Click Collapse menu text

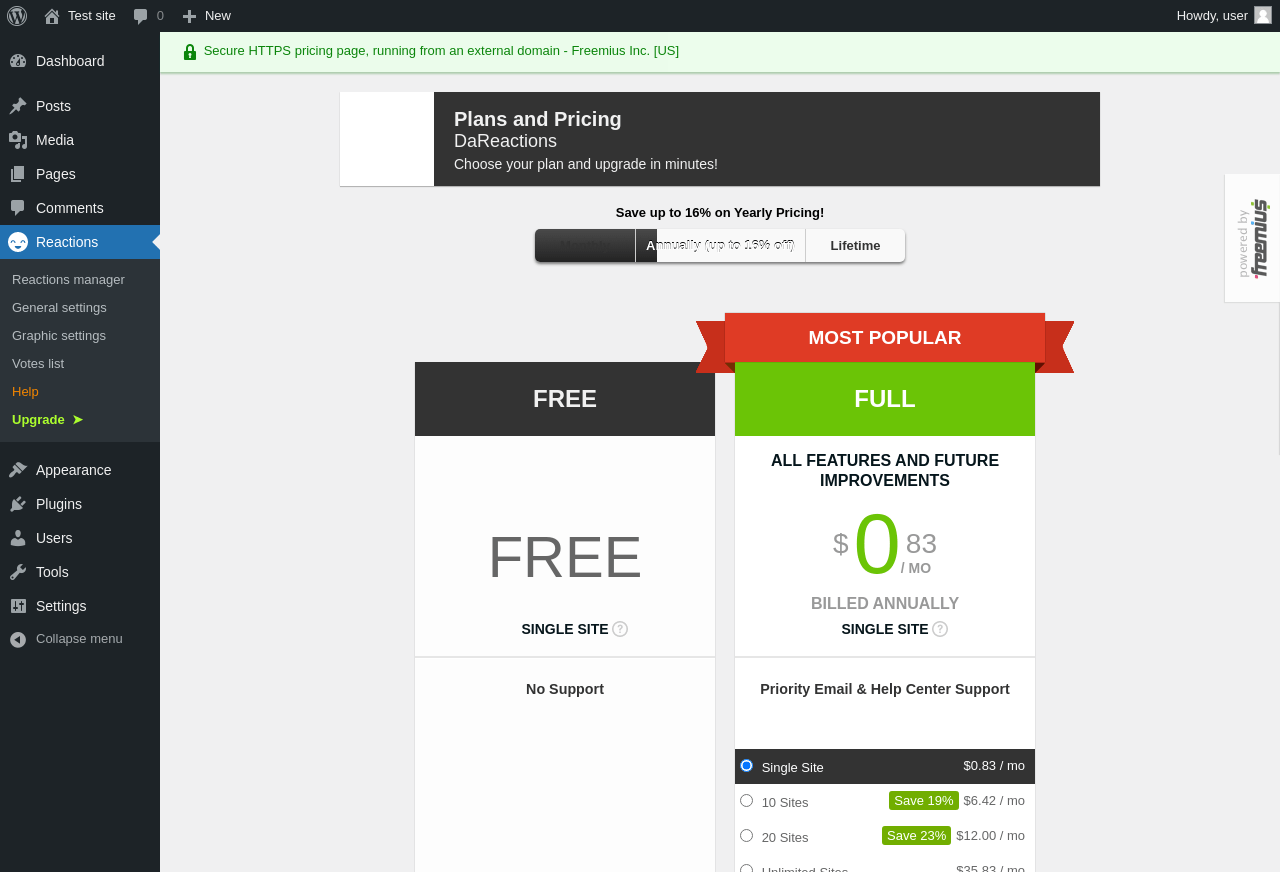point(79,639)
